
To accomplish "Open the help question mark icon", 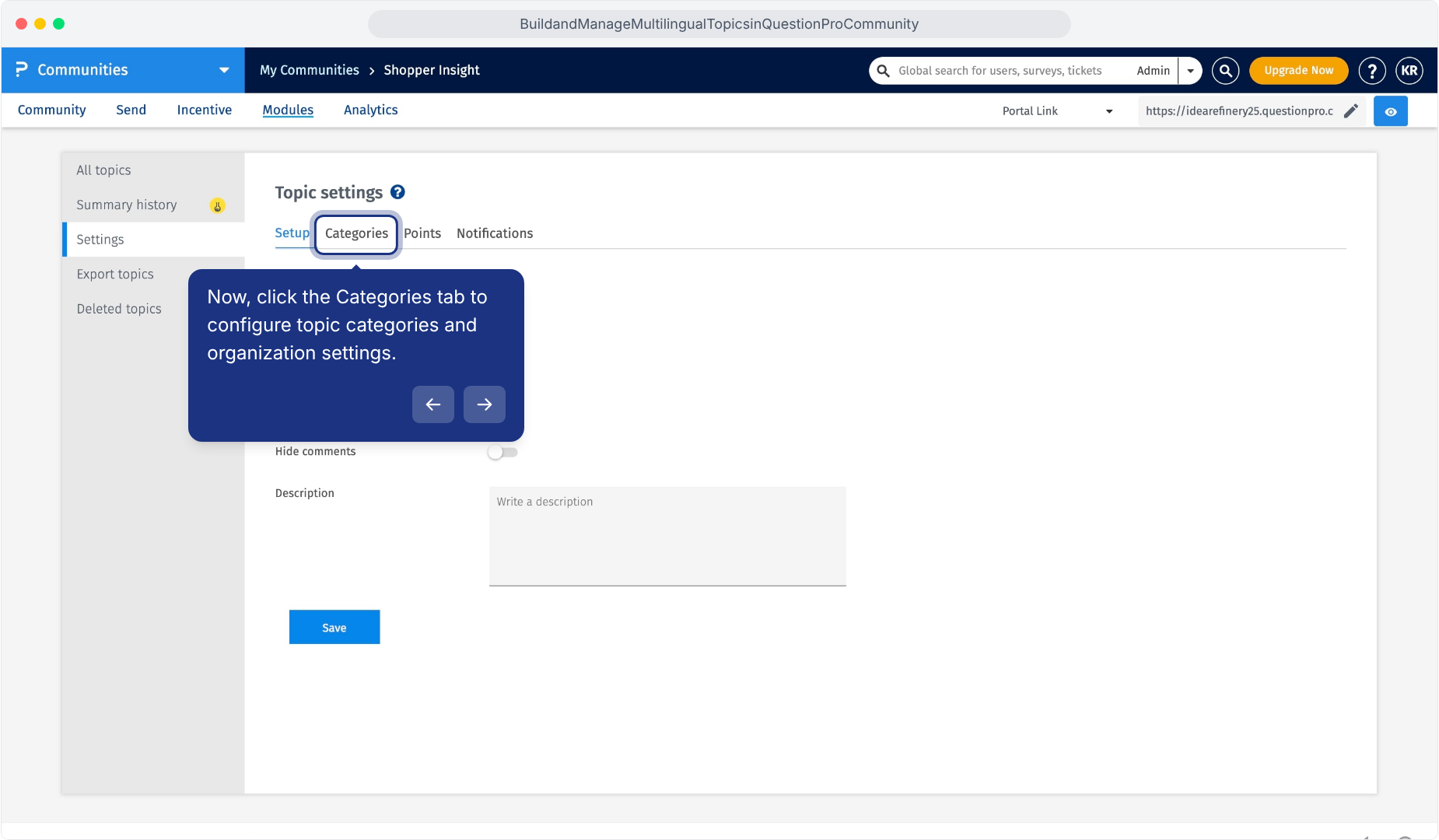I will [1372, 71].
